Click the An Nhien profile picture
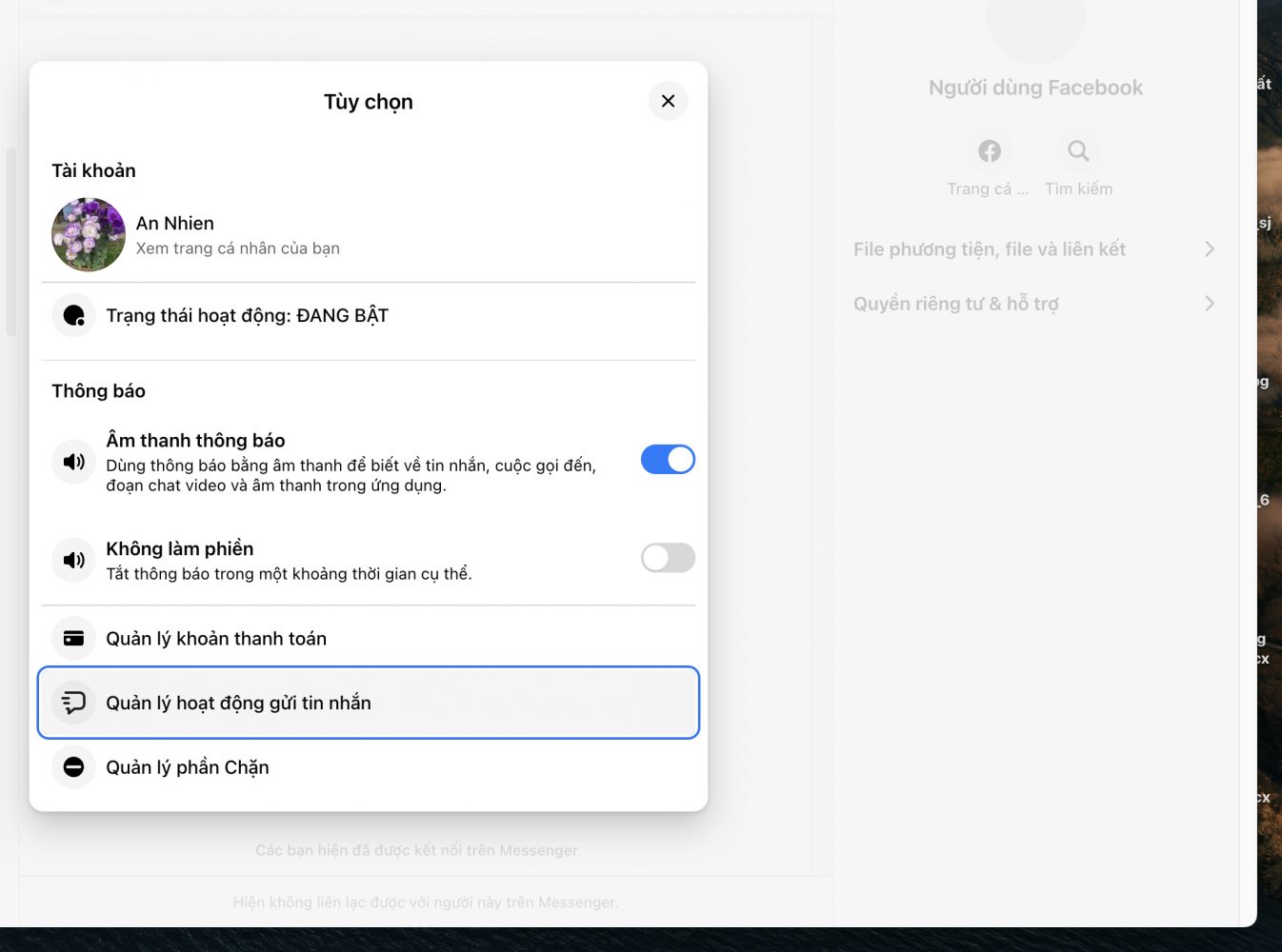This screenshot has height=952, width=1282. [89, 235]
